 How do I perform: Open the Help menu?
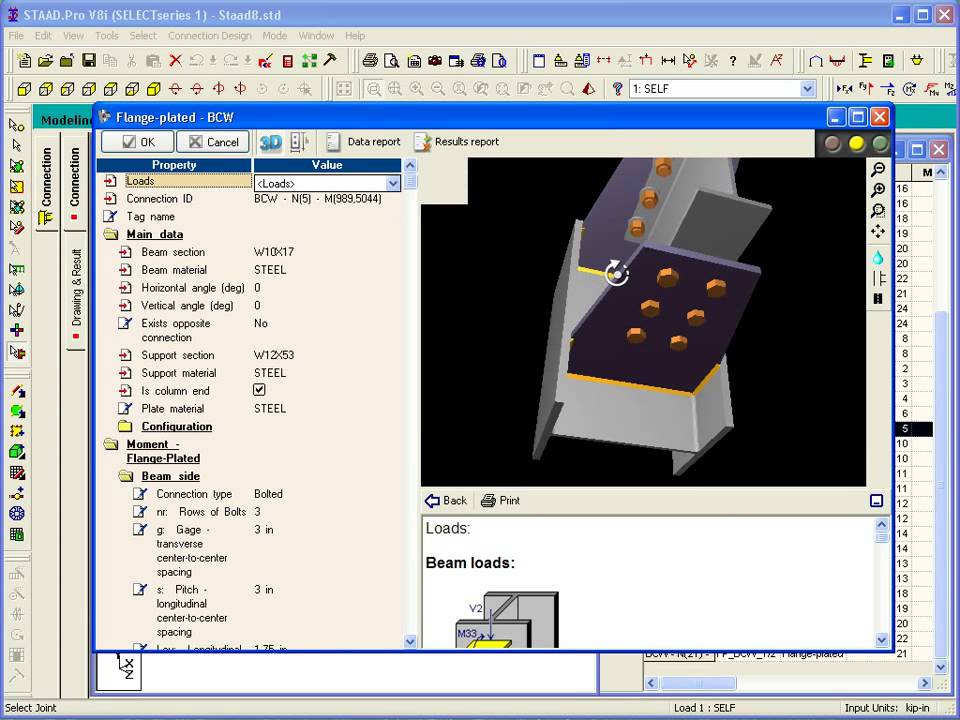coord(354,36)
